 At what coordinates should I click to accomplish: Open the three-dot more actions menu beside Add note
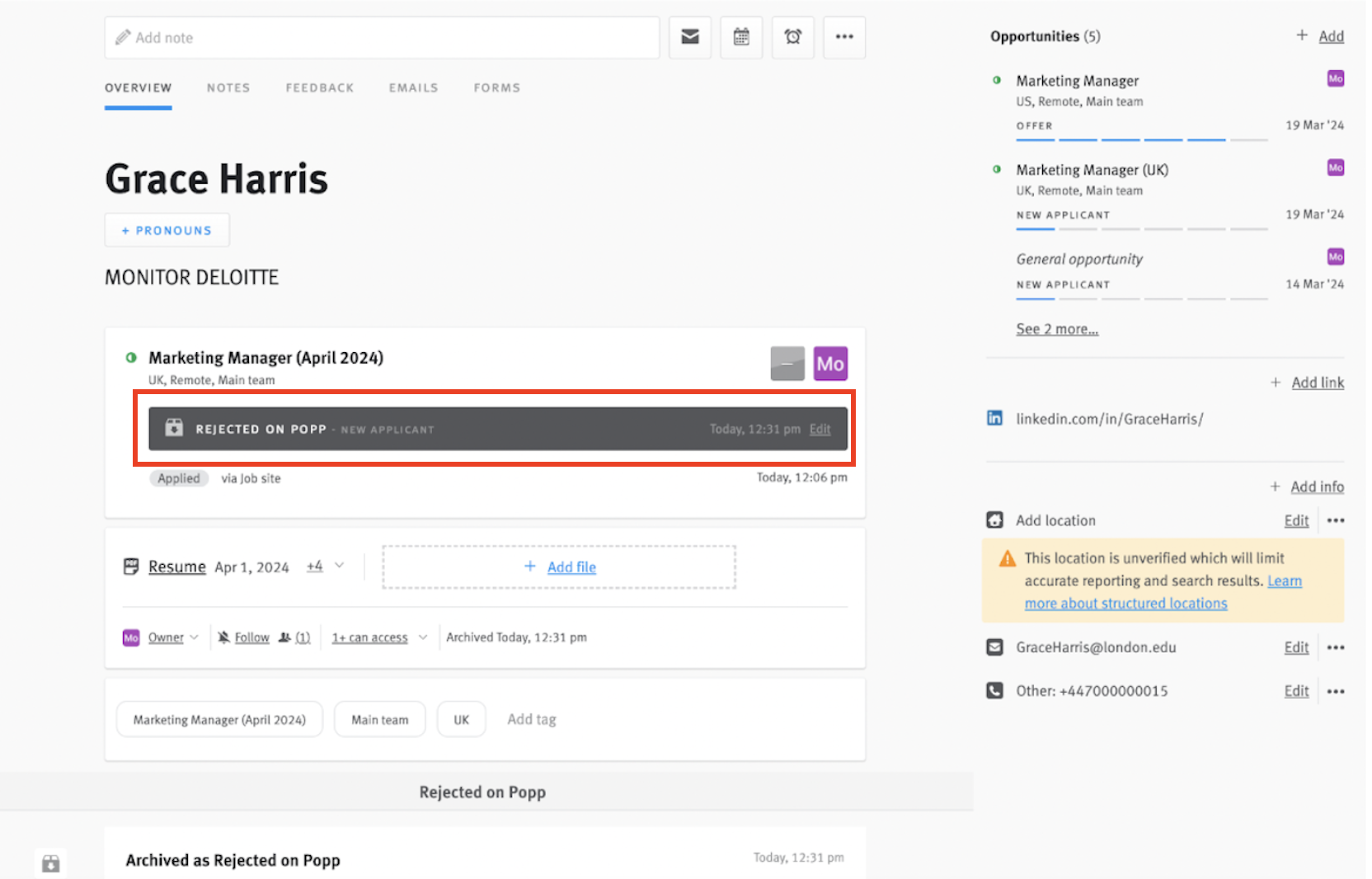tap(844, 37)
